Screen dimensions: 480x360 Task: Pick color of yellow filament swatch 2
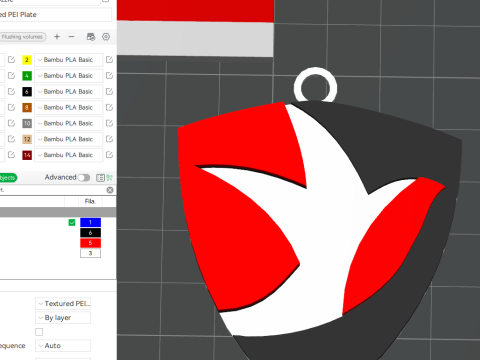click(27, 60)
